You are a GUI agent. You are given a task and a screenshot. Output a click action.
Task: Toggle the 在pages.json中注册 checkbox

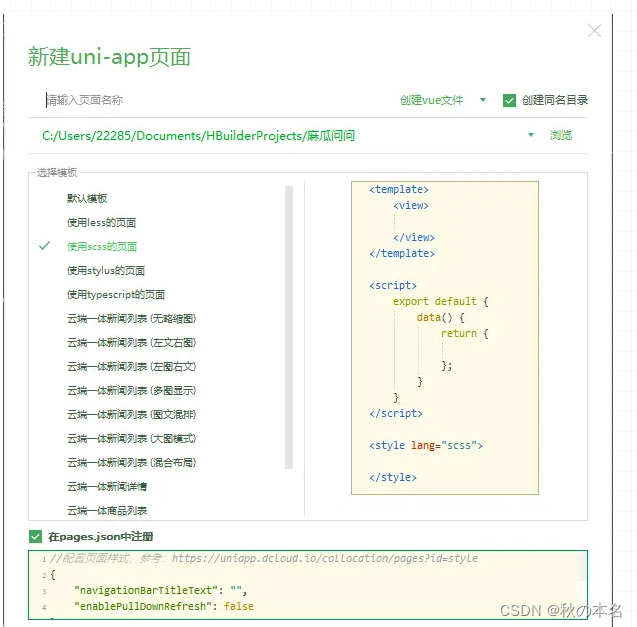(35, 536)
